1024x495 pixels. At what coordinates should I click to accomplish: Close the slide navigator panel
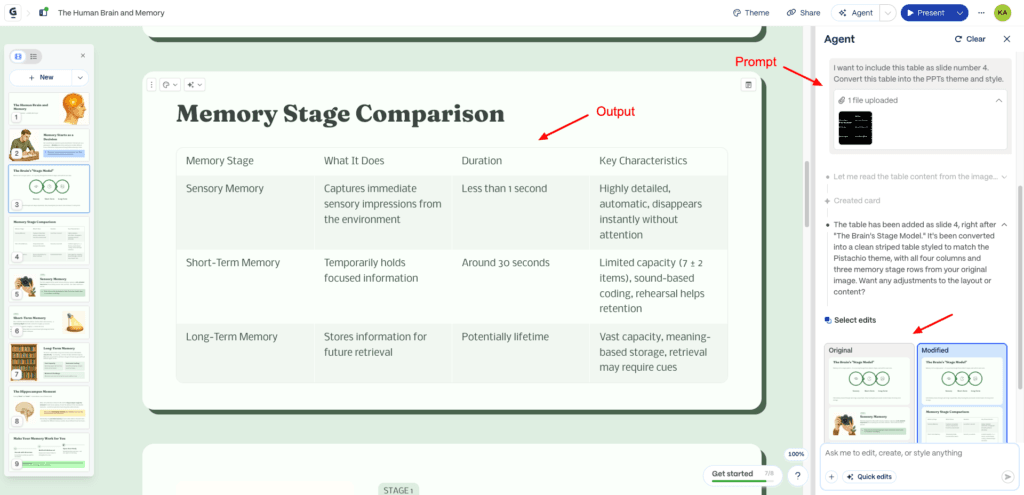pyautogui.click(x=82, y=56)
